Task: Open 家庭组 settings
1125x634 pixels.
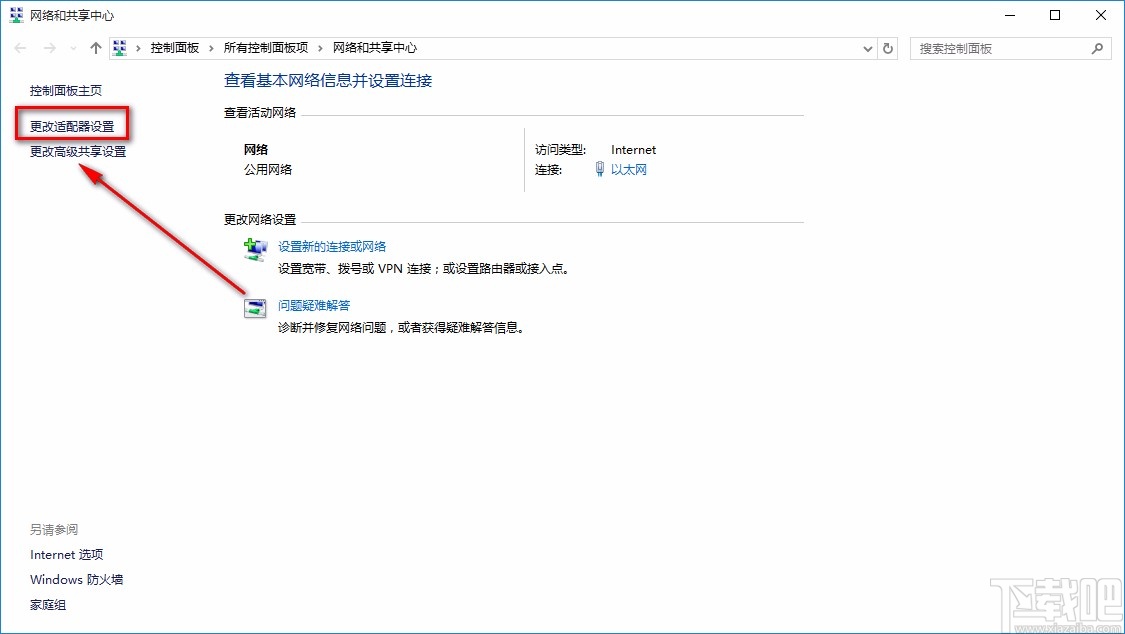Action: (x=47, y=604)
